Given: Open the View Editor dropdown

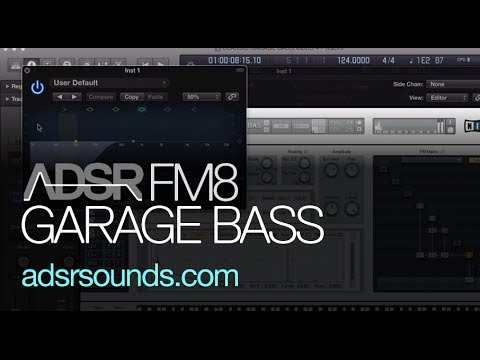Looking at the screenshot, I should [447, 98].
